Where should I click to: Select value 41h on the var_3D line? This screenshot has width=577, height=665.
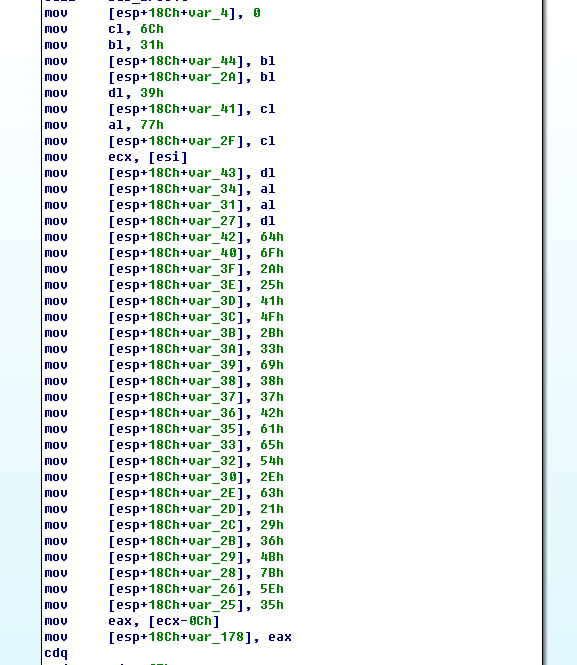[x=272, y=301]
